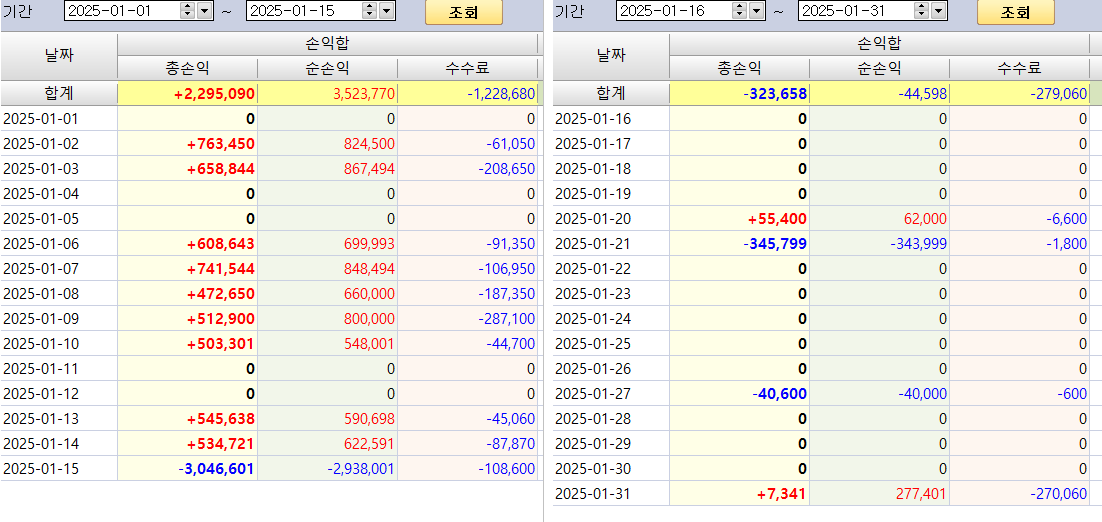Focus the 2025-01-16 start date input

(x=674, y=11)
